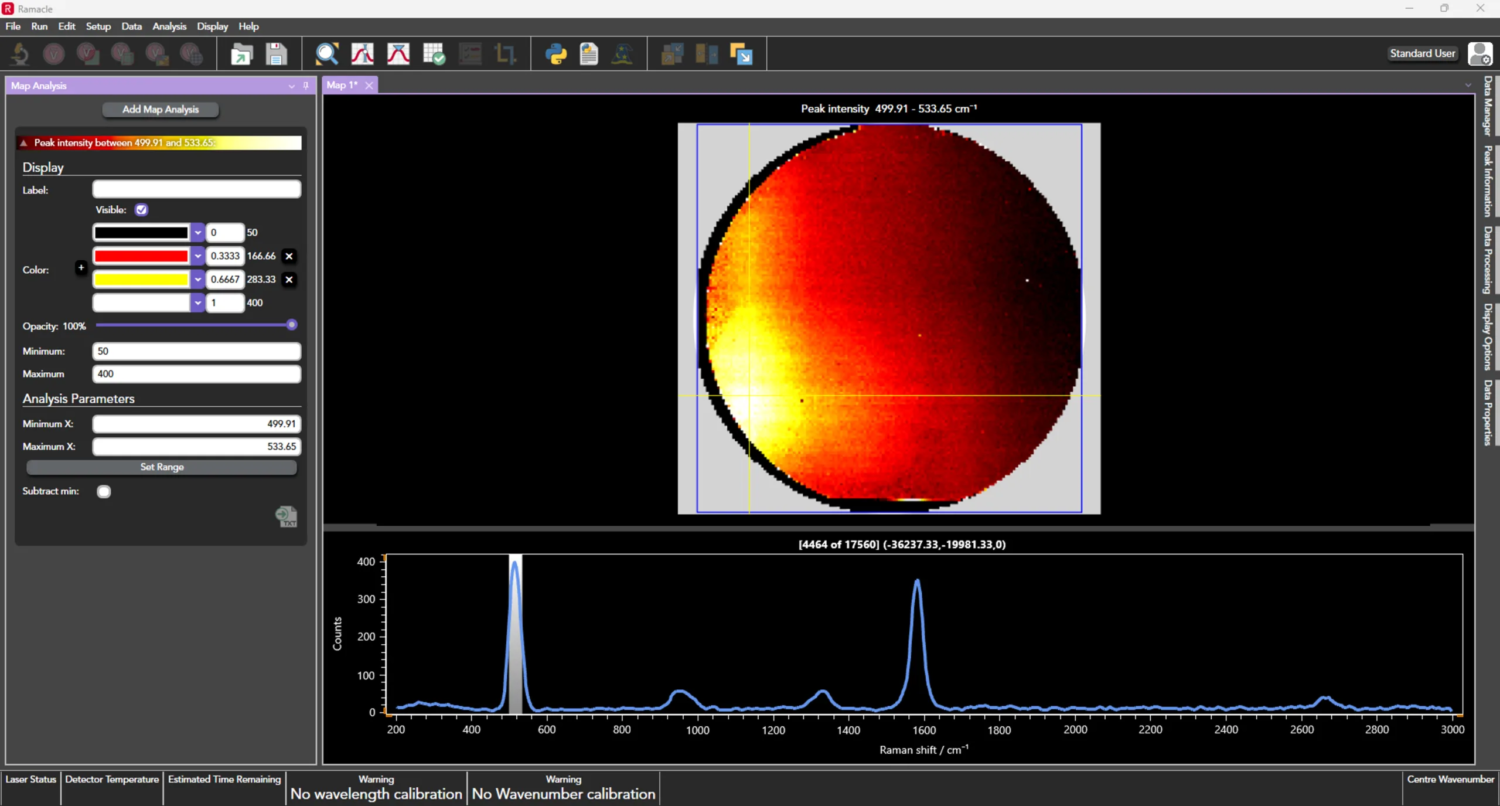Viewport: 1500px width, 806px height.
Task: Open the Data Manager side tab
Action: click(1488, 106)
